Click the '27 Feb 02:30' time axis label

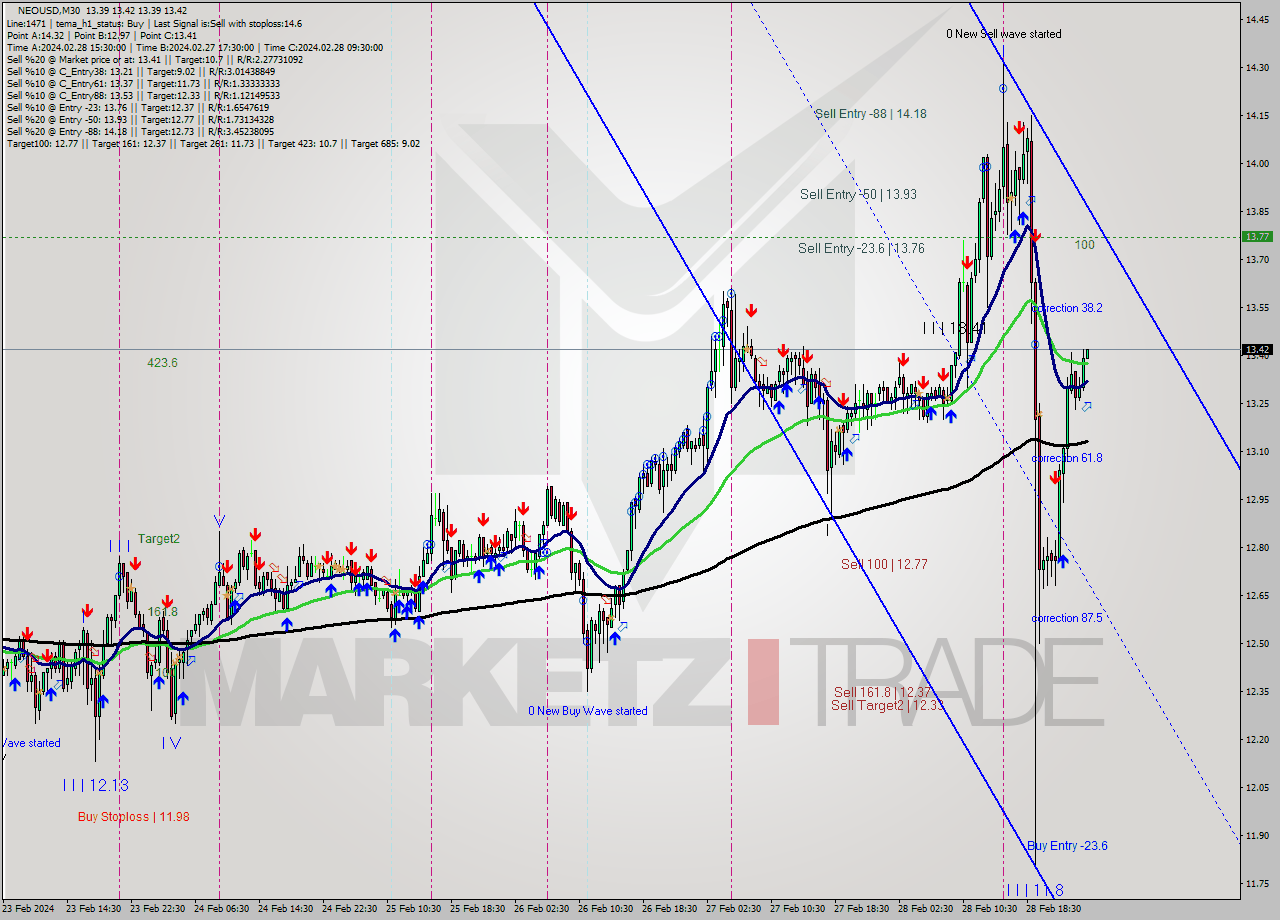tap(732, 909)
